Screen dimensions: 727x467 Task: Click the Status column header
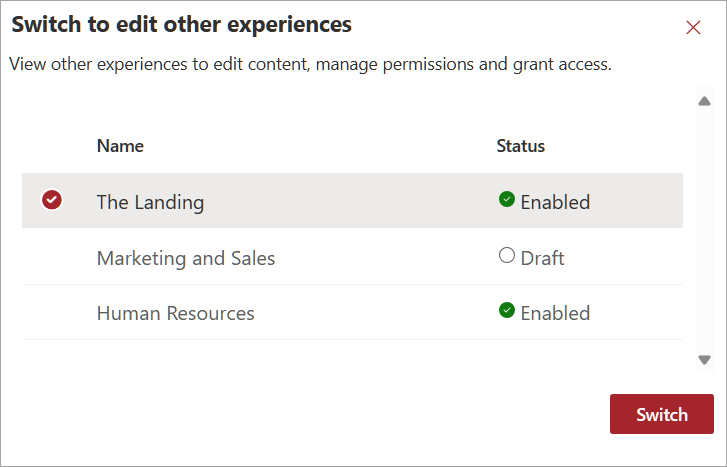coord(521,146)
